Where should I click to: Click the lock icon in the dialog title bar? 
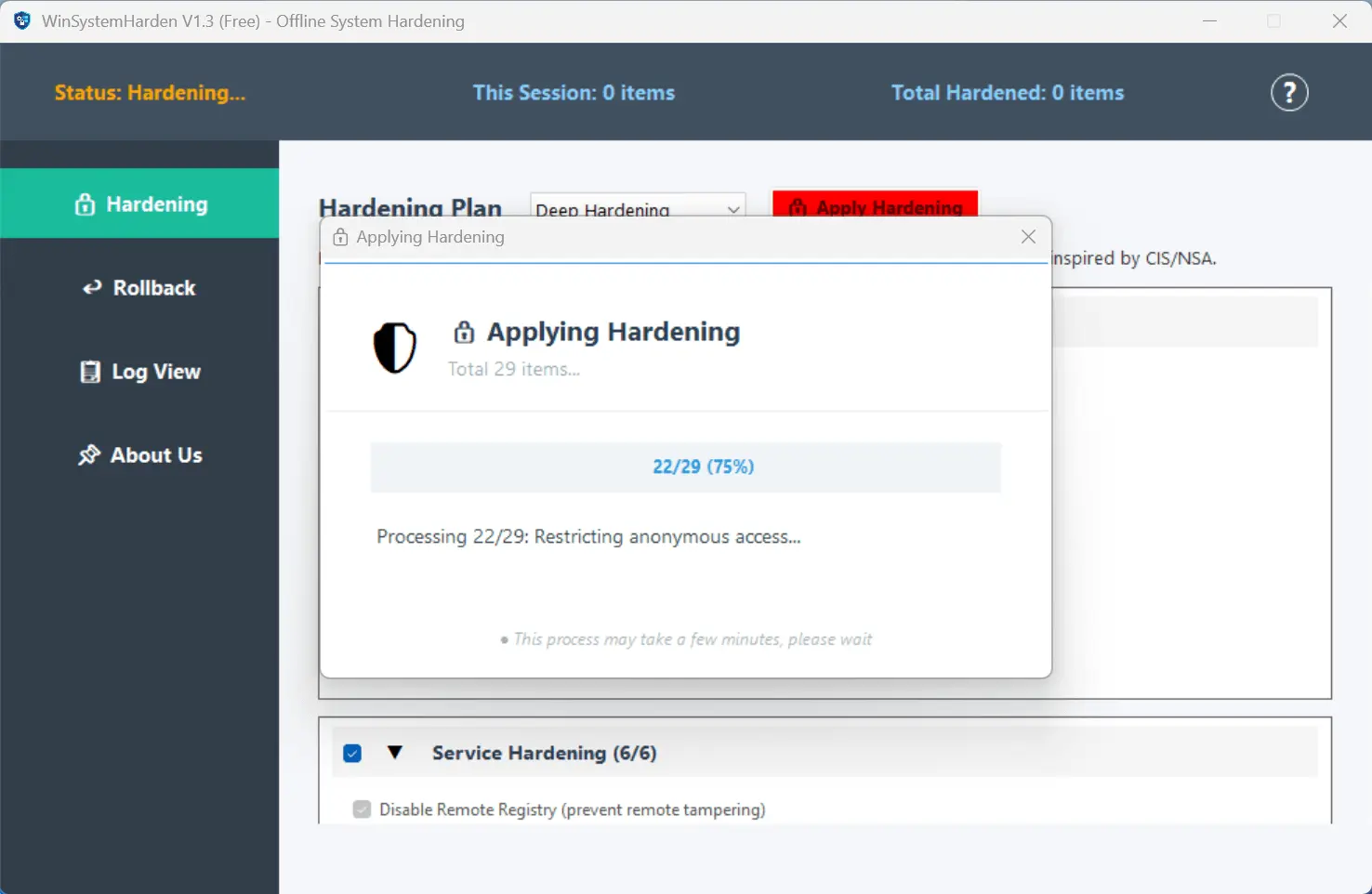(341, 237)
